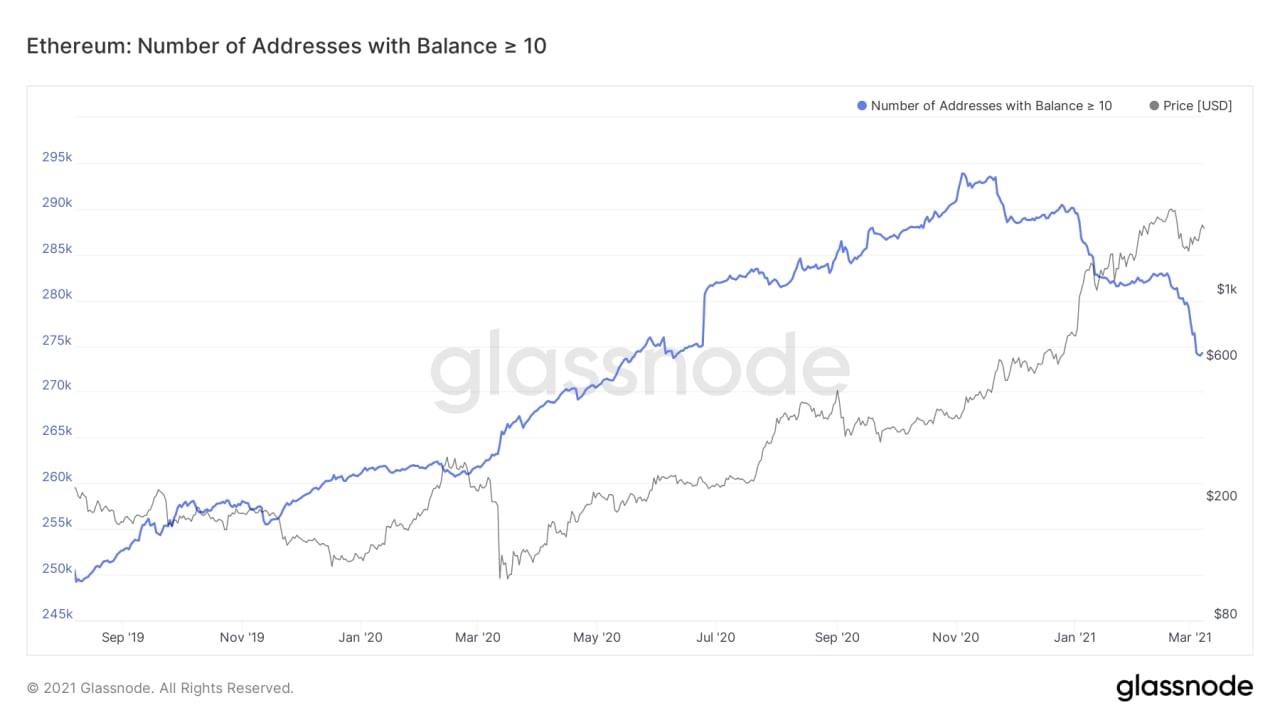This screenshot has width=1280, height=720.
Task: Click the "Sep '19" date axis label
Action: pyautogui.click(x=124, y=637)
